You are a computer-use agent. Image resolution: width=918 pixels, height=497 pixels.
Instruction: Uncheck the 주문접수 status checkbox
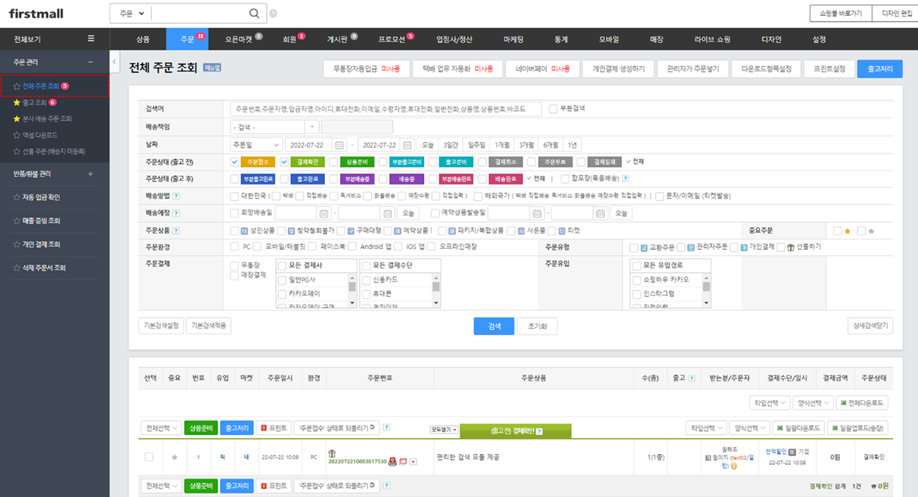(234, 162)
